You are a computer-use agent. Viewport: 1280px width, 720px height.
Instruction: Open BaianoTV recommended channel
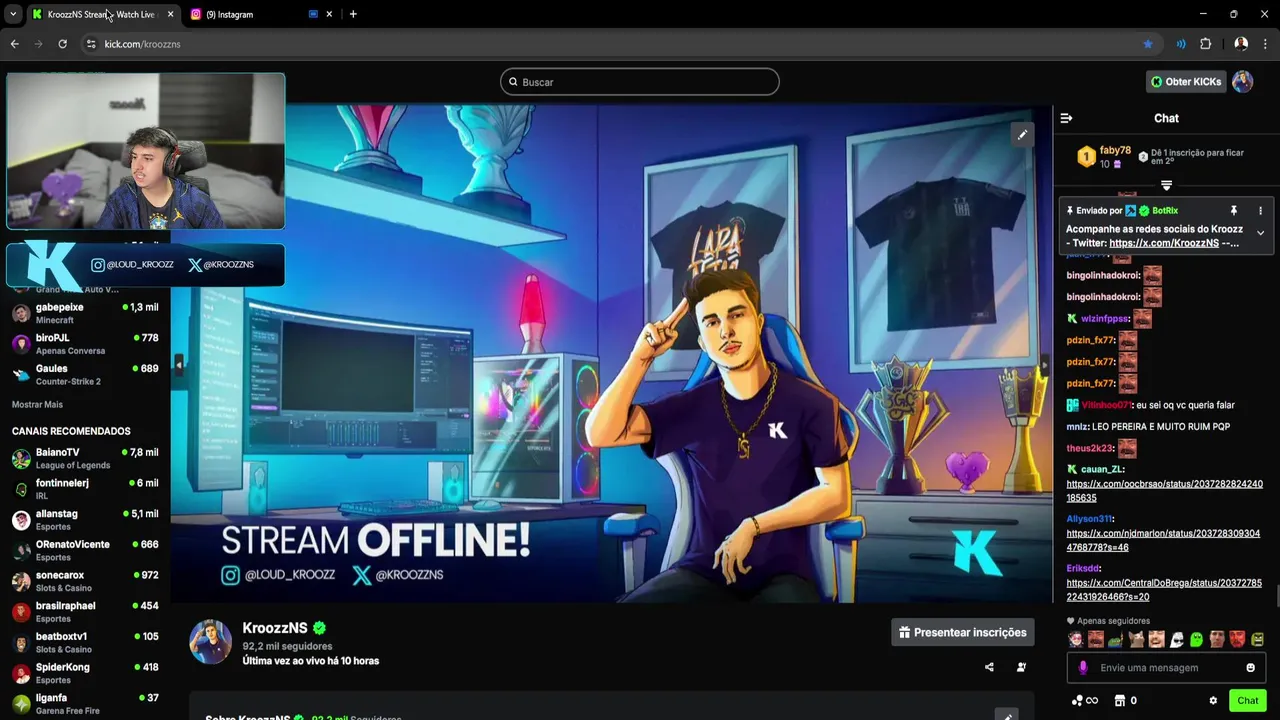pos(85,459)
